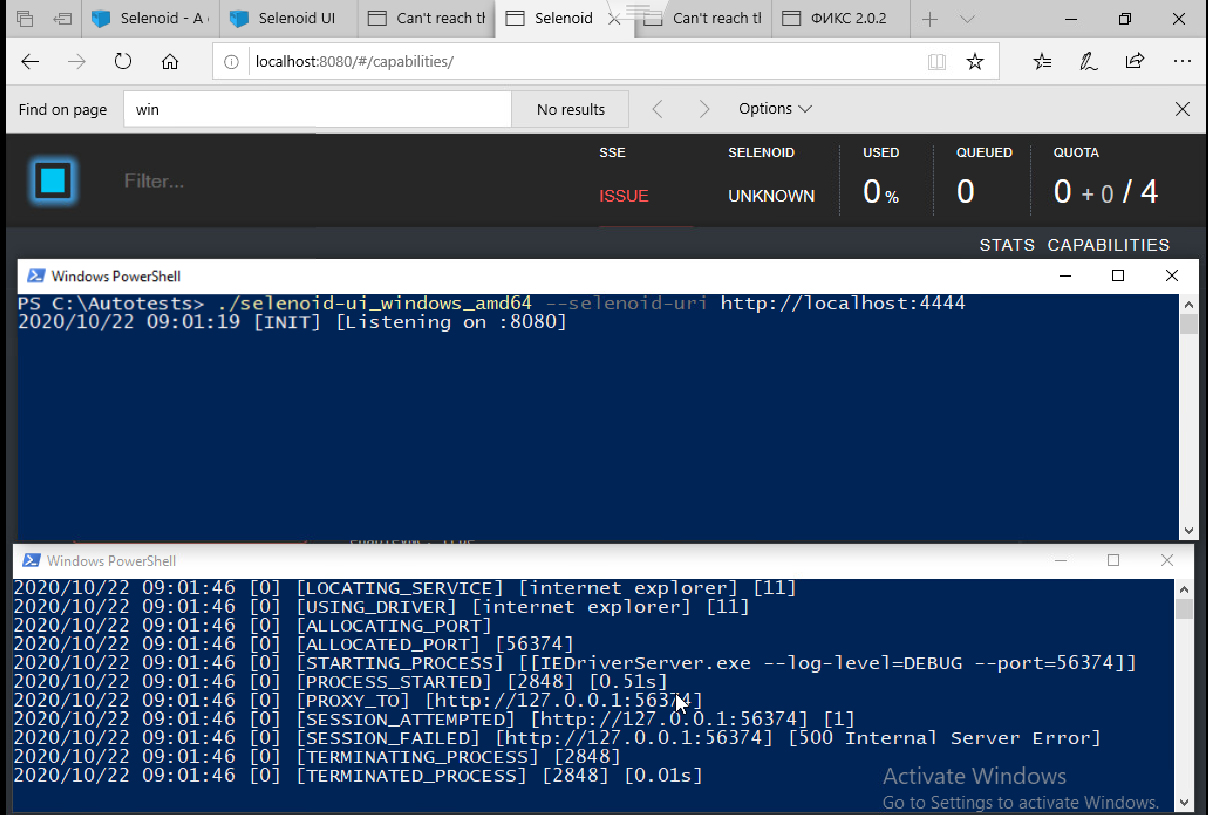Click the [ALLOCATED_PORT] [56374] log line
Image resolution: width=1208 pixels, height=815 pixels.
pos(294,644)
